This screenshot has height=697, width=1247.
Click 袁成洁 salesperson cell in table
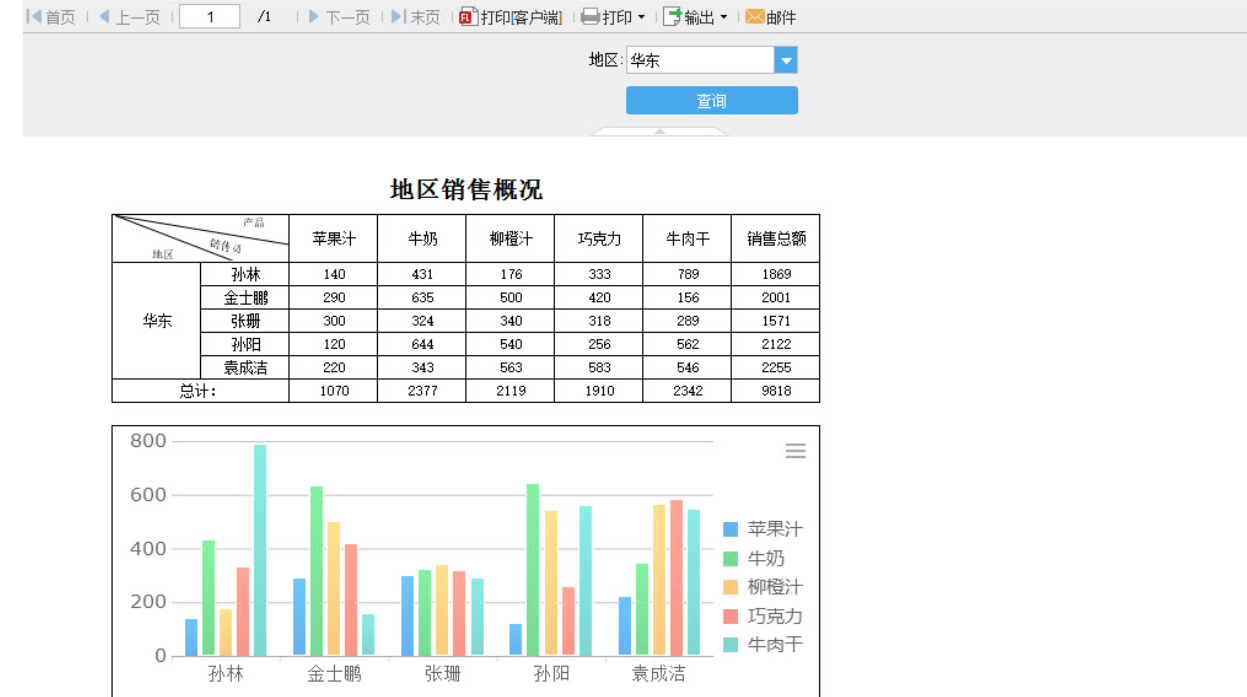tap(245, 368)
